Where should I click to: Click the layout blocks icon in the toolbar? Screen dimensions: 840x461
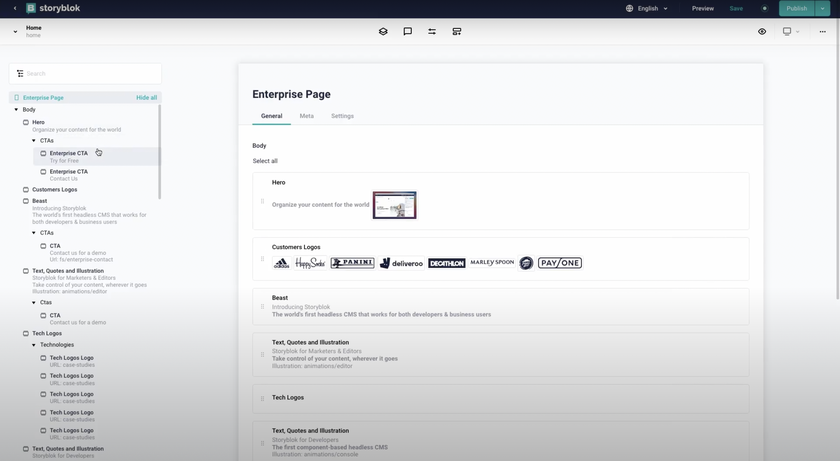coord(456,32)
